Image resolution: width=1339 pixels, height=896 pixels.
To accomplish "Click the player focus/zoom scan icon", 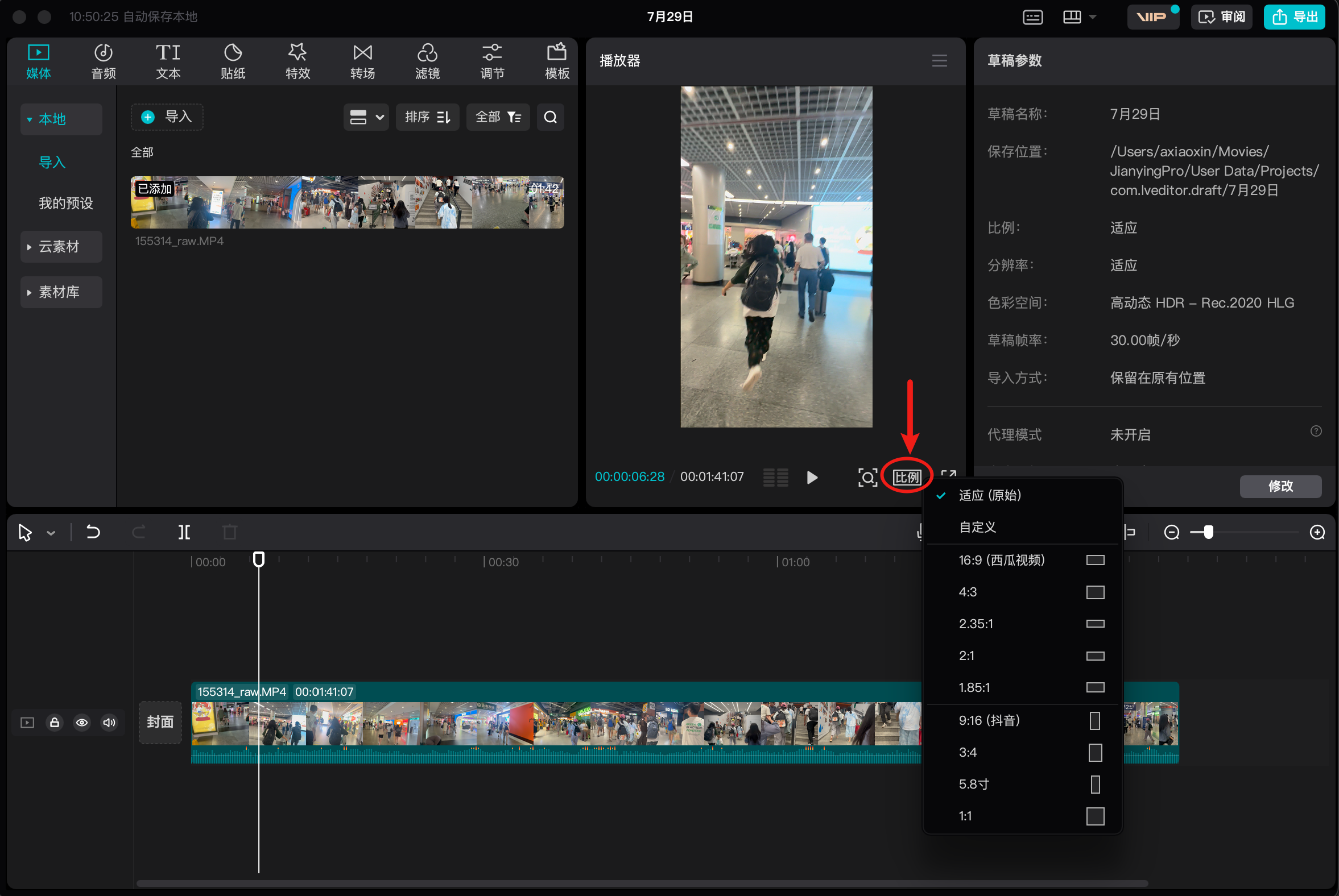I will pyautogui.click(x=867, y=477).
